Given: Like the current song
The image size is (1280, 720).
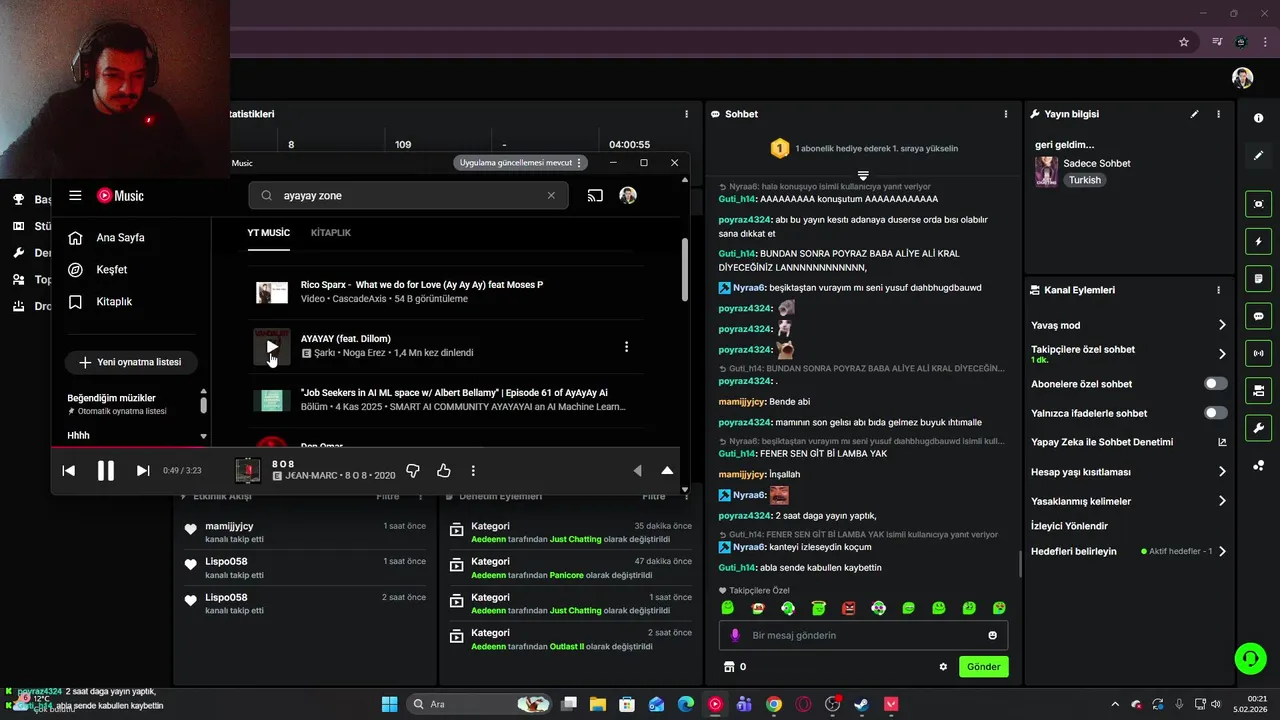Looking at the screenshot, I should coord(444,471).
